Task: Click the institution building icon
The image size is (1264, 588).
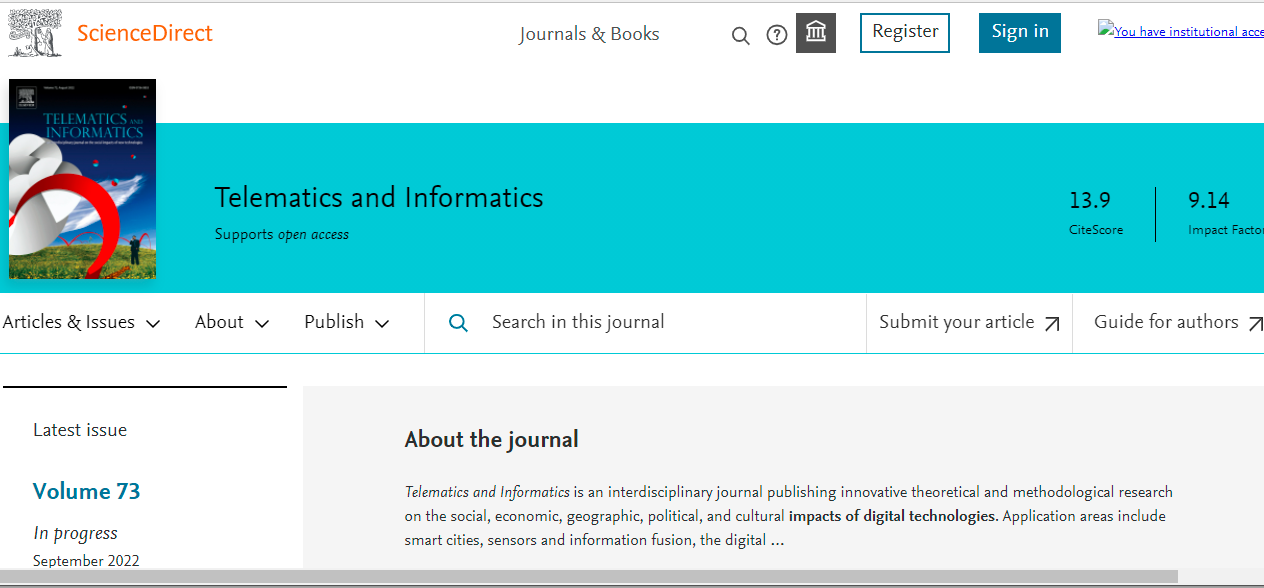Action: pos(816,33)
